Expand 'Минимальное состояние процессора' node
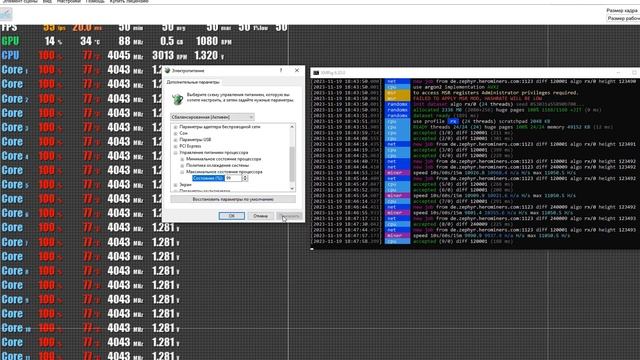Viewport: 640px width, 360px height. pos(182,159)
